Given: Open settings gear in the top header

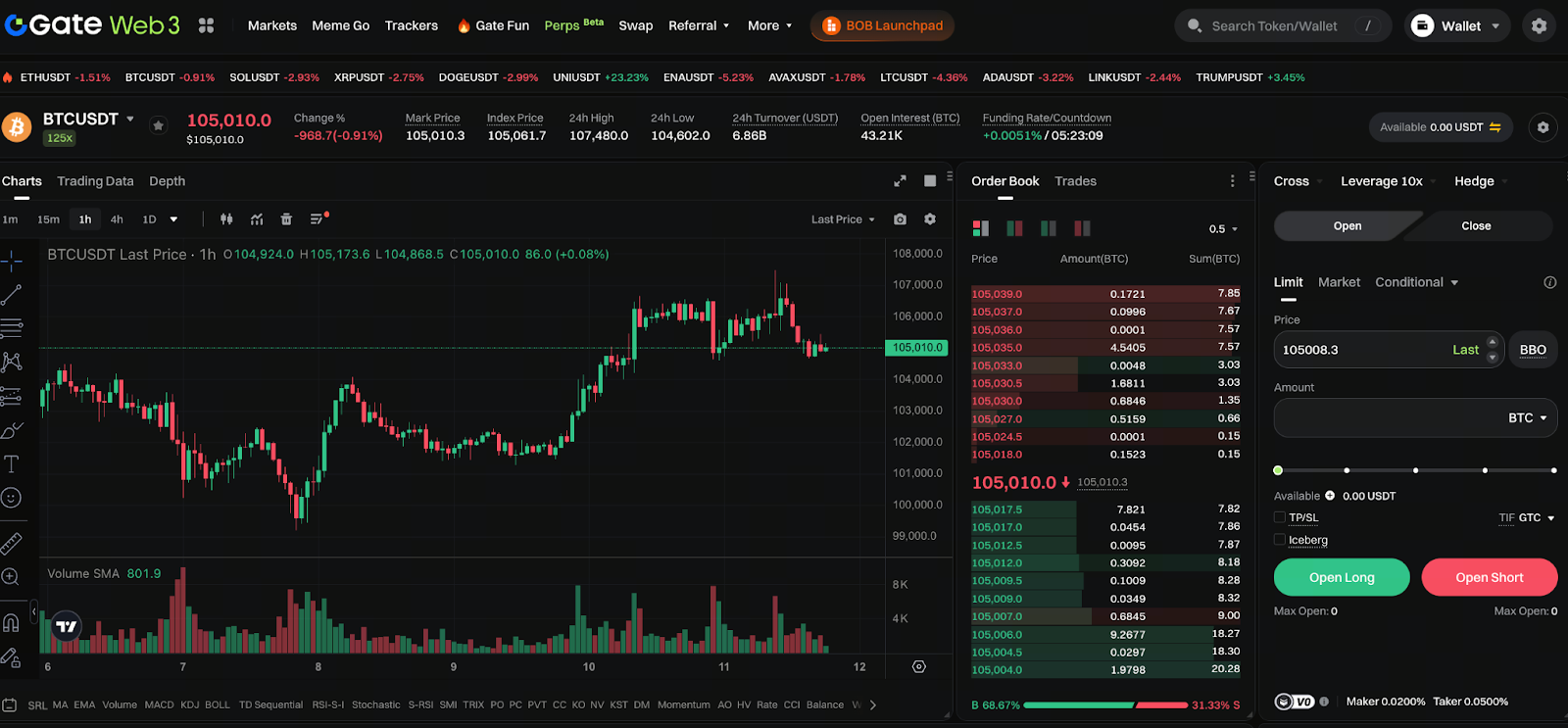Looking at the screenshot, I should [1539, 26].
